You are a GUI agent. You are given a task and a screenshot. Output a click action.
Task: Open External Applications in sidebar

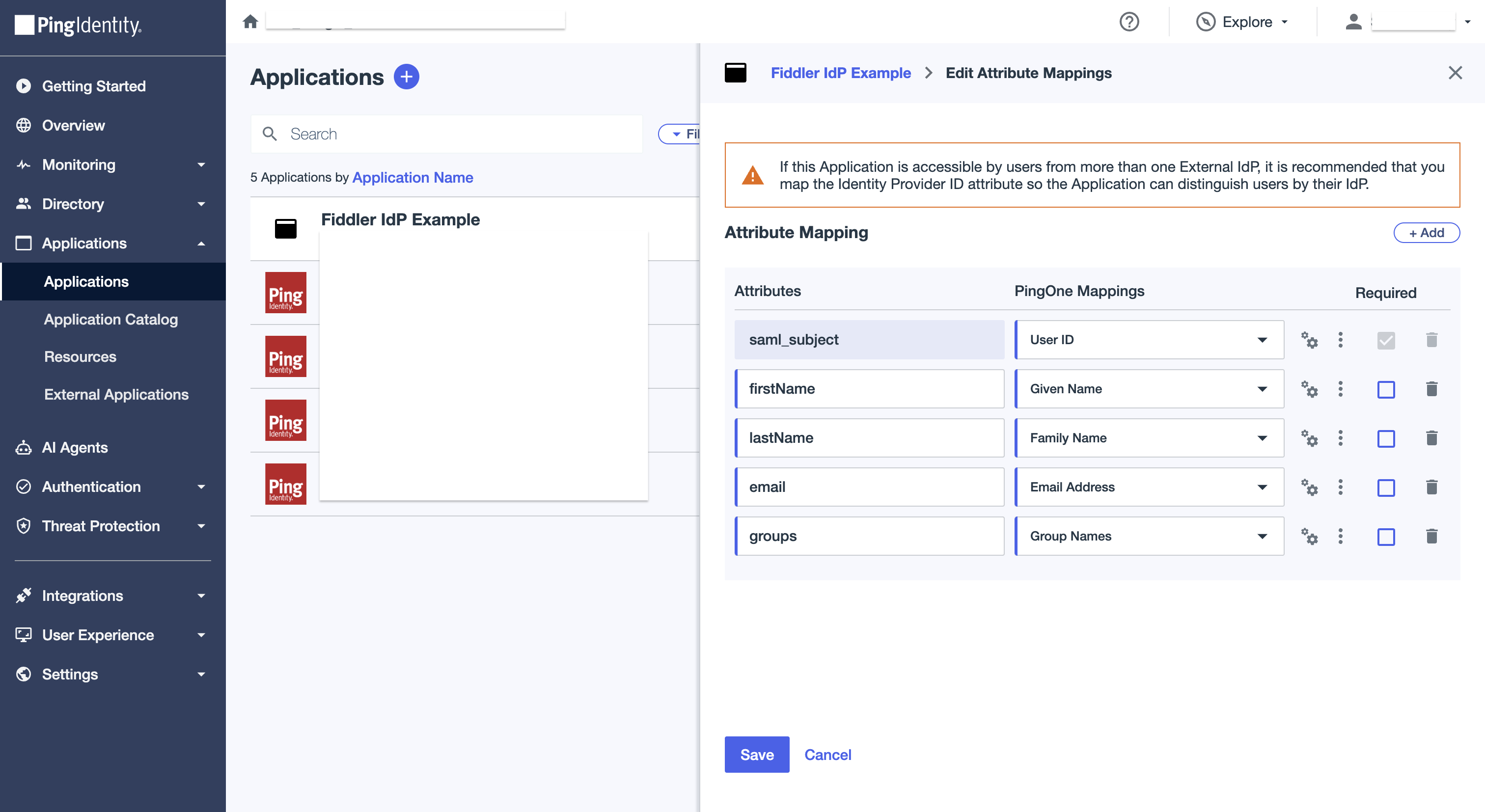click(x=116, y=394)
